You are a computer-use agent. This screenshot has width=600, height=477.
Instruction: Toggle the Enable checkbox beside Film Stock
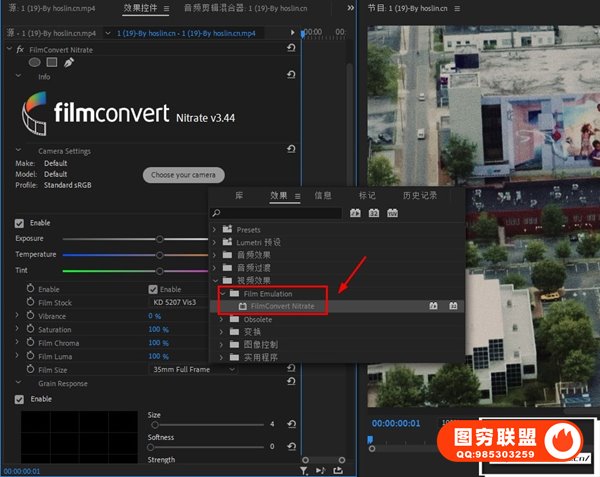click(153, 289)
